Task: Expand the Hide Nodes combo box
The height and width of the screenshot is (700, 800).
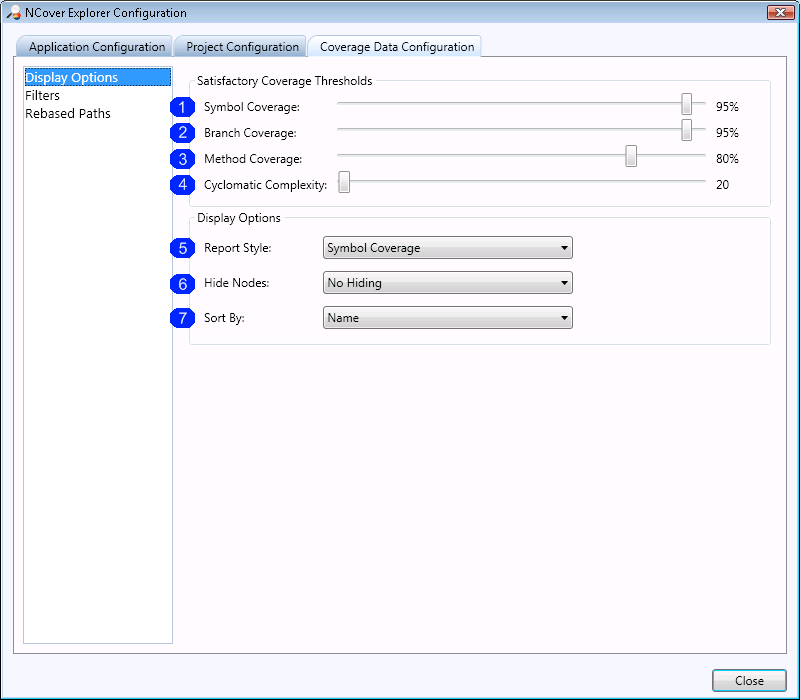Action: pyautogui.click(x=448, y=283)
